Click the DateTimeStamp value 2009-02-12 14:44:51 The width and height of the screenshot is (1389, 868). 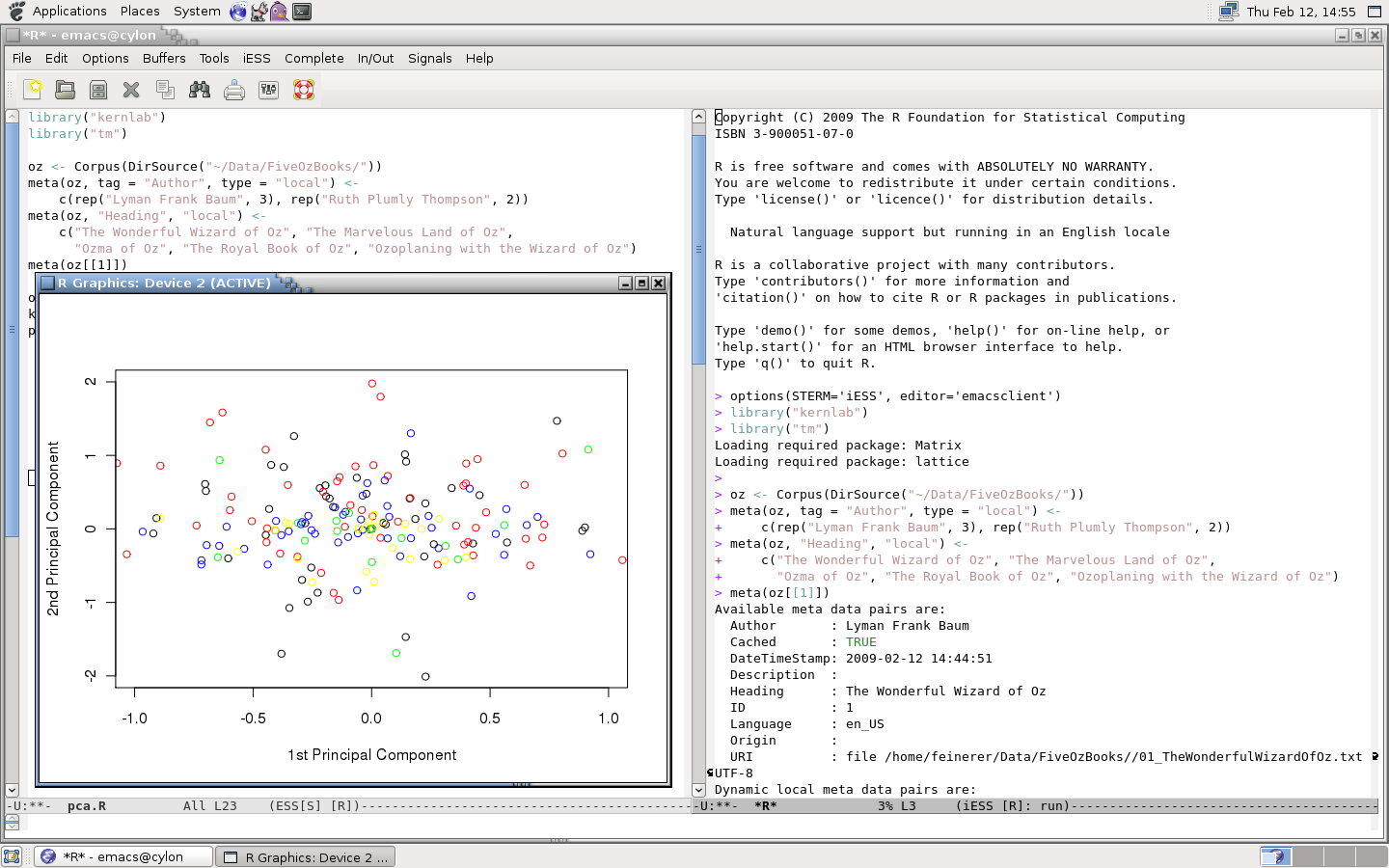pyautogui.click(x=919, y=659)
